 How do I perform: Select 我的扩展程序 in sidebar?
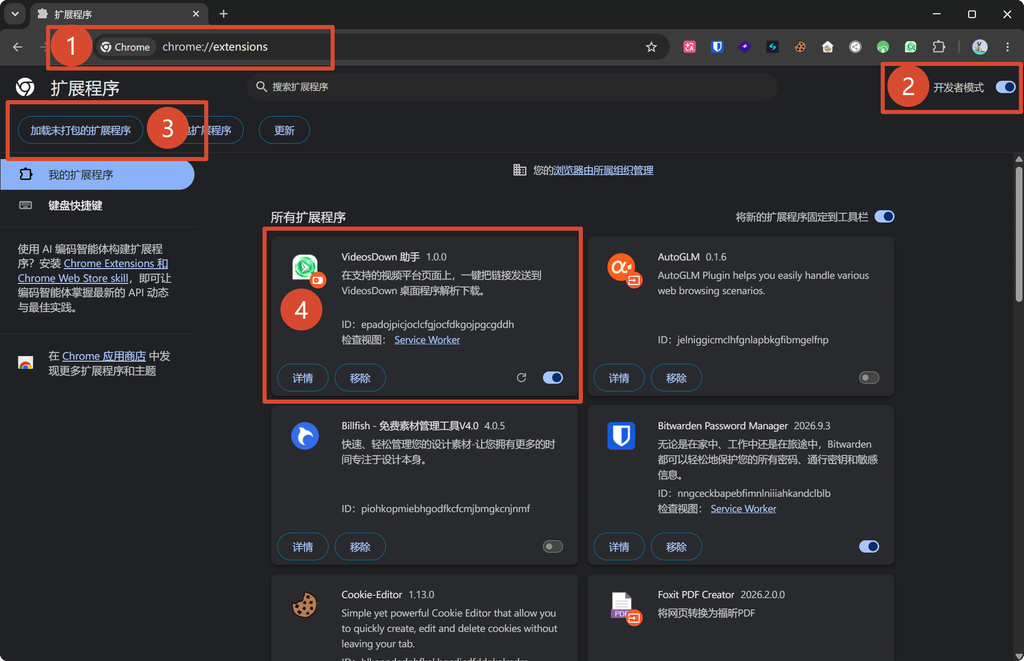pos(97,174)
